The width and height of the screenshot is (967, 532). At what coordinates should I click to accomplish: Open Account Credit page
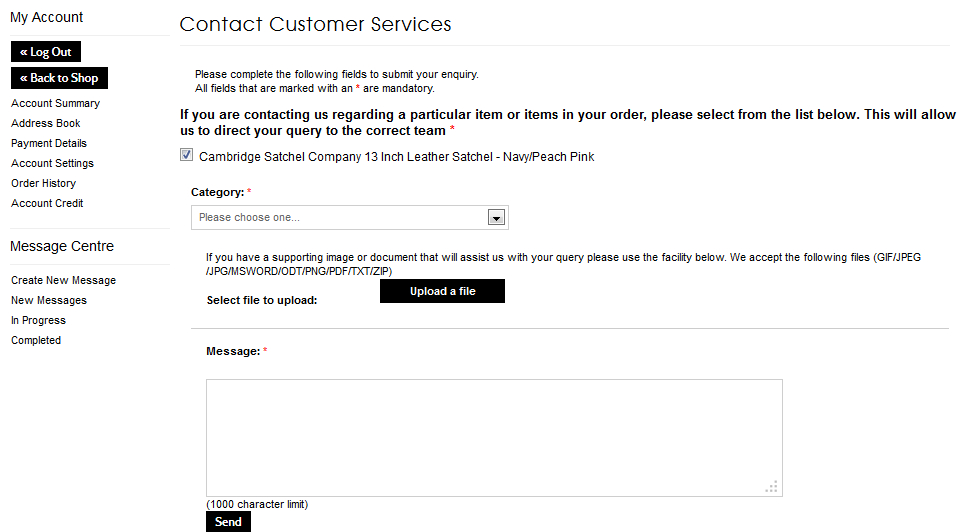pyautogui.click(x=47, y=203)
